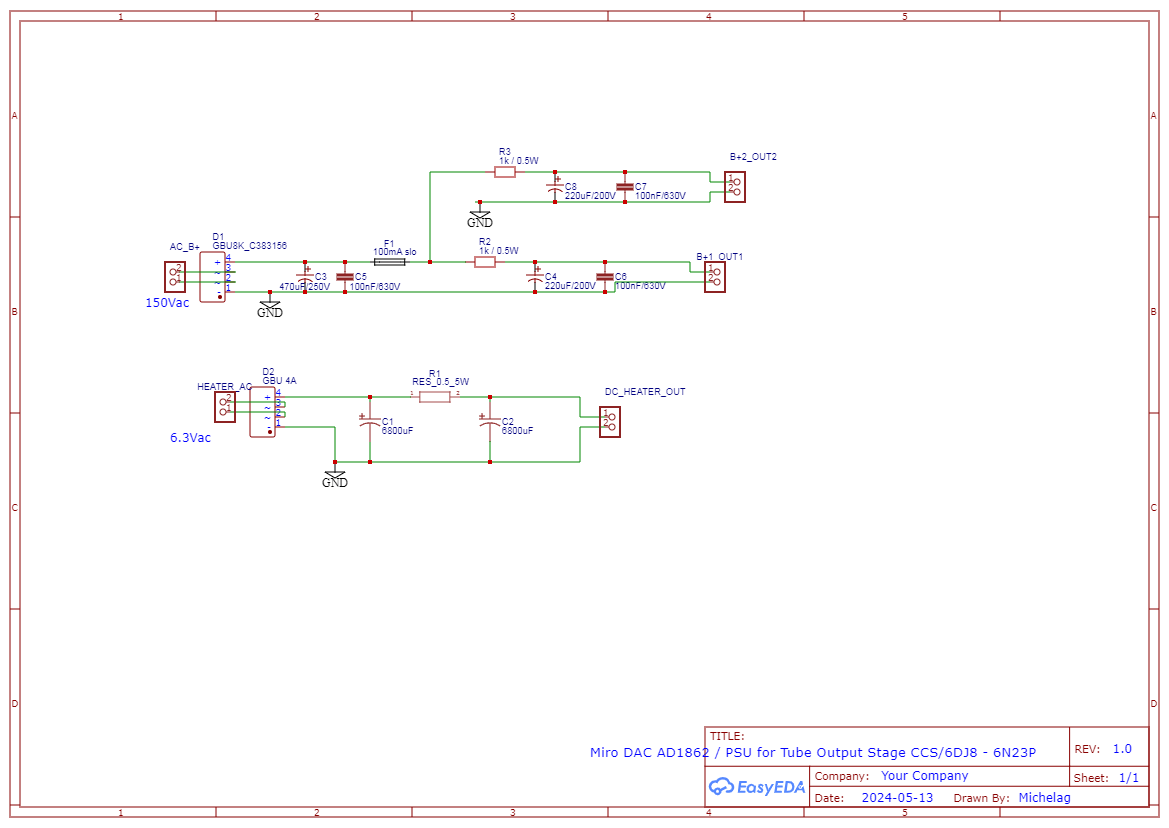
Task: Select the DC_HEATER_OUT connector symbol
Action: [609, 422]
